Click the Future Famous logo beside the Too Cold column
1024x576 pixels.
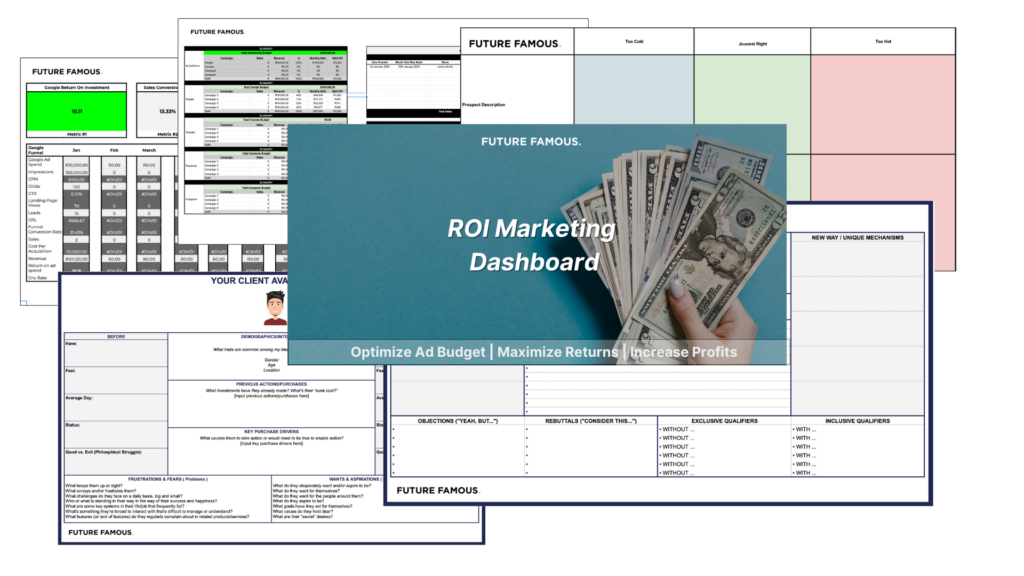(x=518, y=42)
